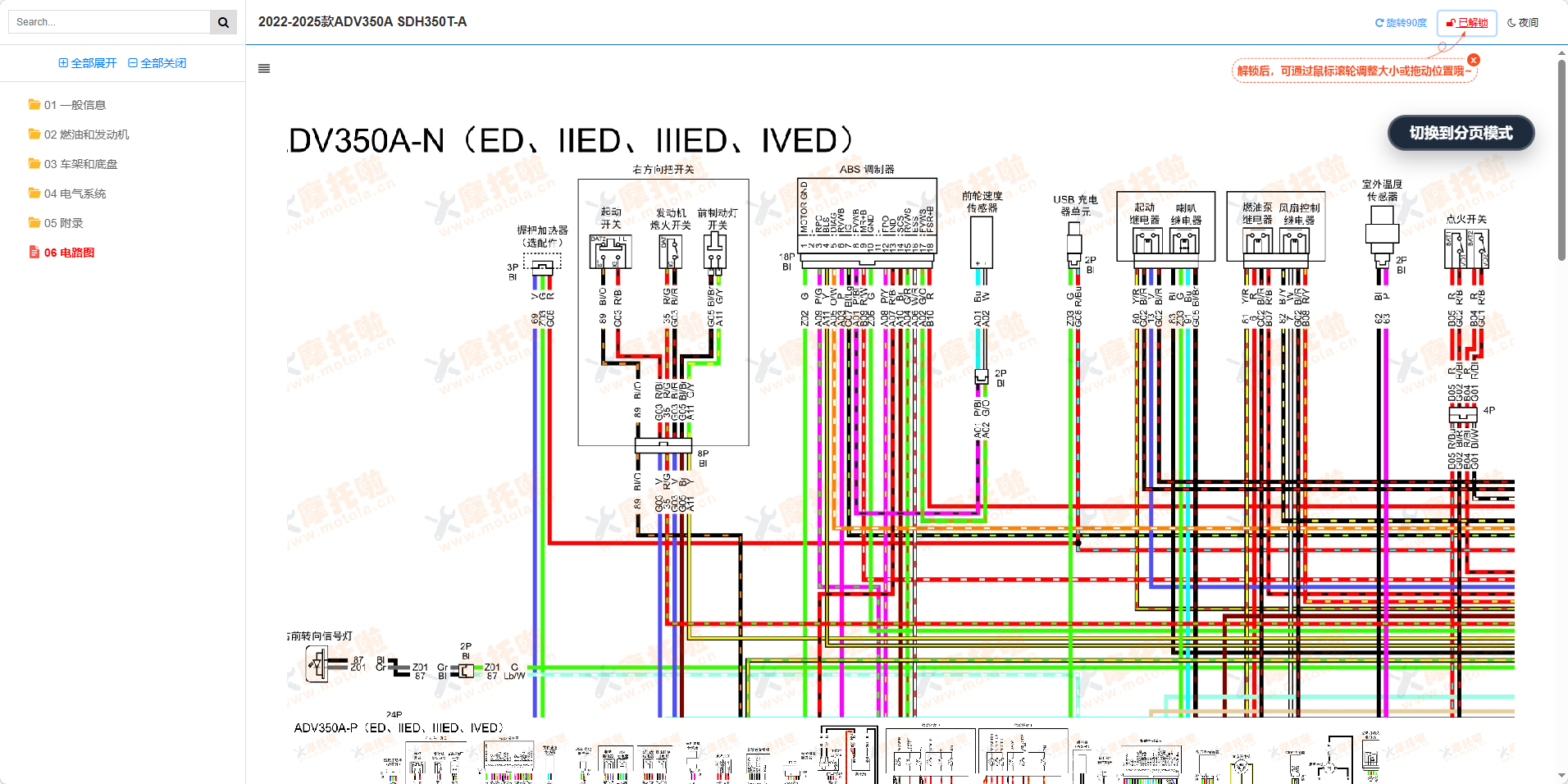Click the scrollbar down arrow
The image size is (1568, 784).
pyautogui.click(x=1561, y=776)
